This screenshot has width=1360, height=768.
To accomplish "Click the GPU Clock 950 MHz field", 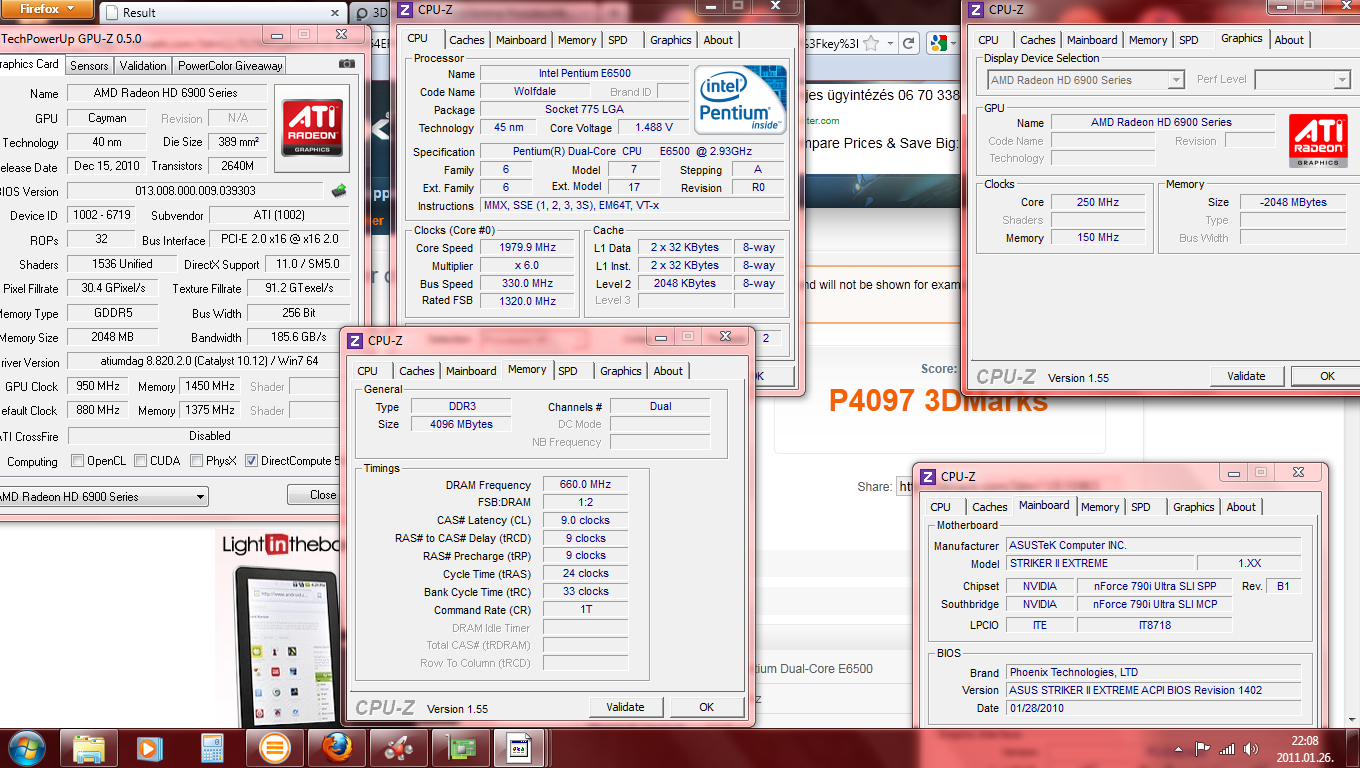I will point(96,386).
